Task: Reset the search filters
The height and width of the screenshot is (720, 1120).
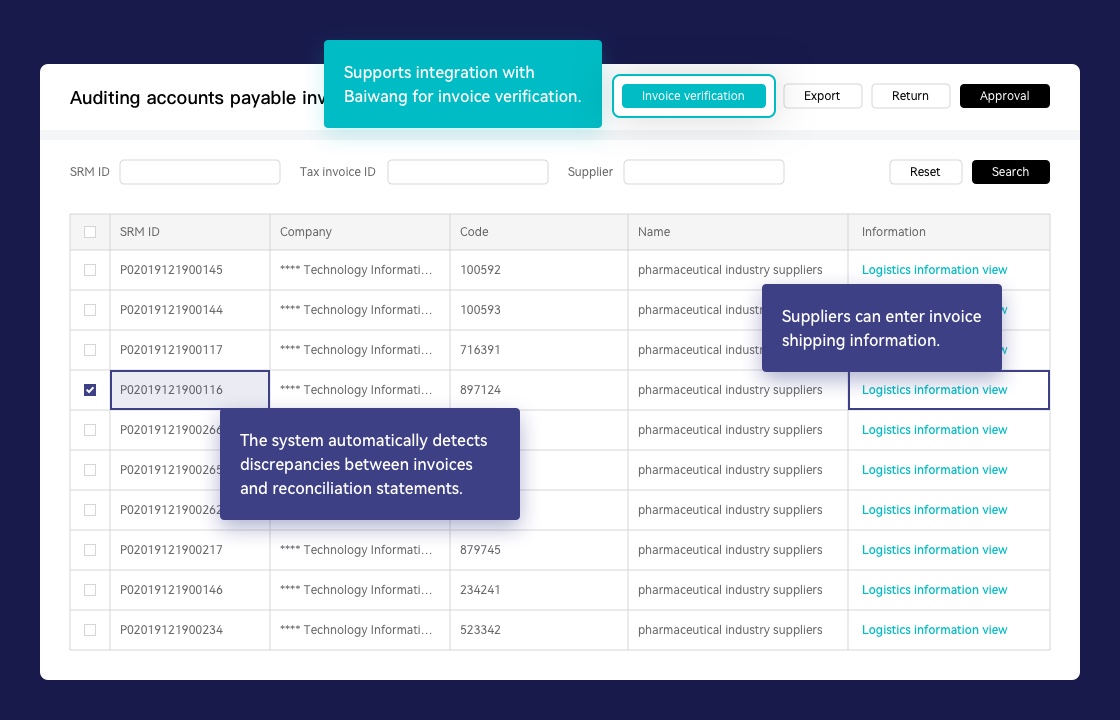Action: 925,172
